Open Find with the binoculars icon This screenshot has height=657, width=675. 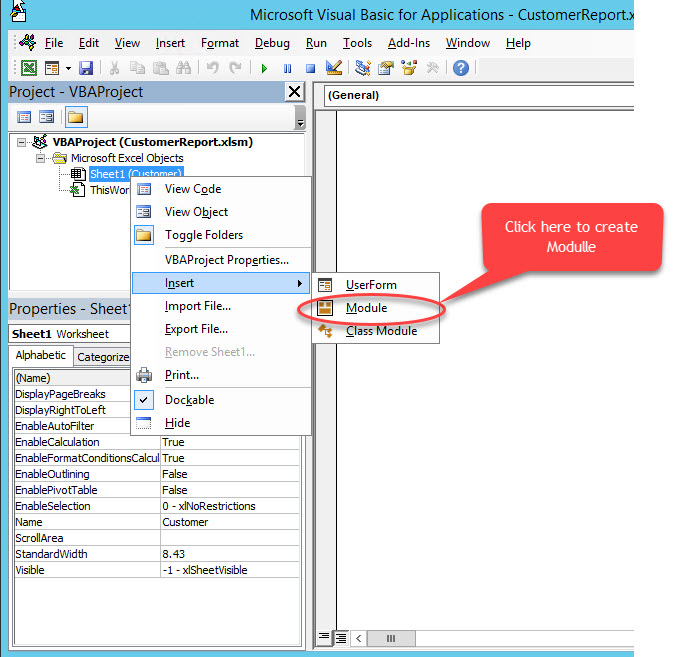click(x=183, y=68)
